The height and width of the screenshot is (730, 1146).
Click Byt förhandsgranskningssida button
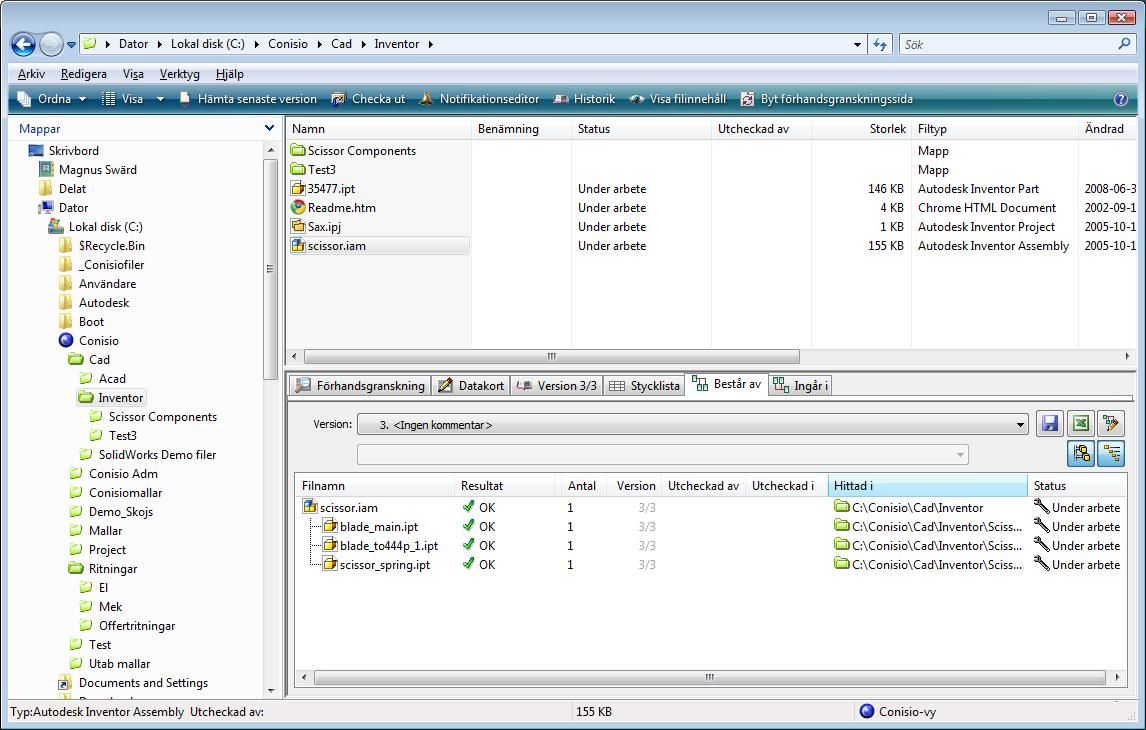tap(827, 99)
